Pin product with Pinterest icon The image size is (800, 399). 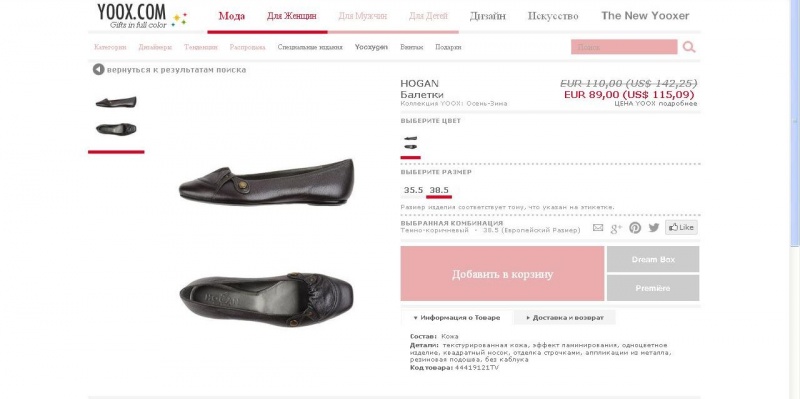pos(635,228)
